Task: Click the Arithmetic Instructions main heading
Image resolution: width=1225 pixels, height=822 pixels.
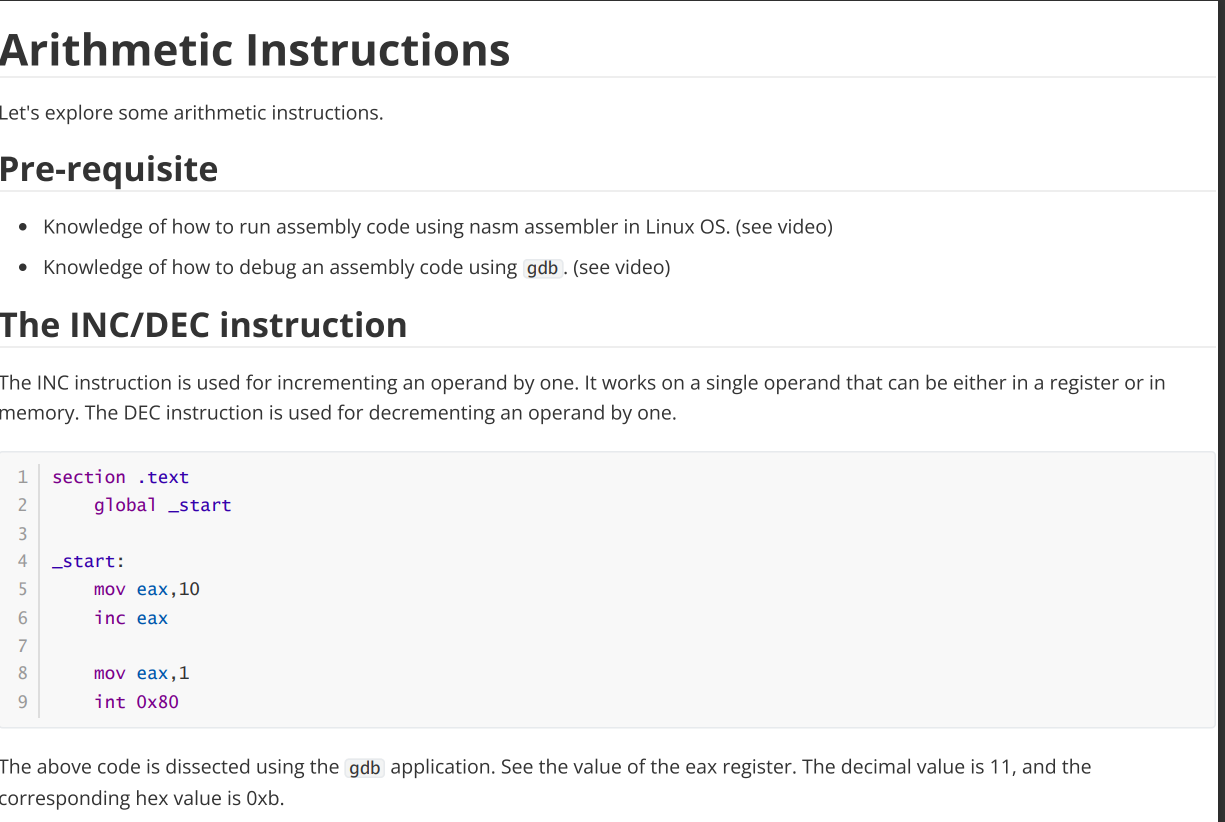Action: (255, 50)
